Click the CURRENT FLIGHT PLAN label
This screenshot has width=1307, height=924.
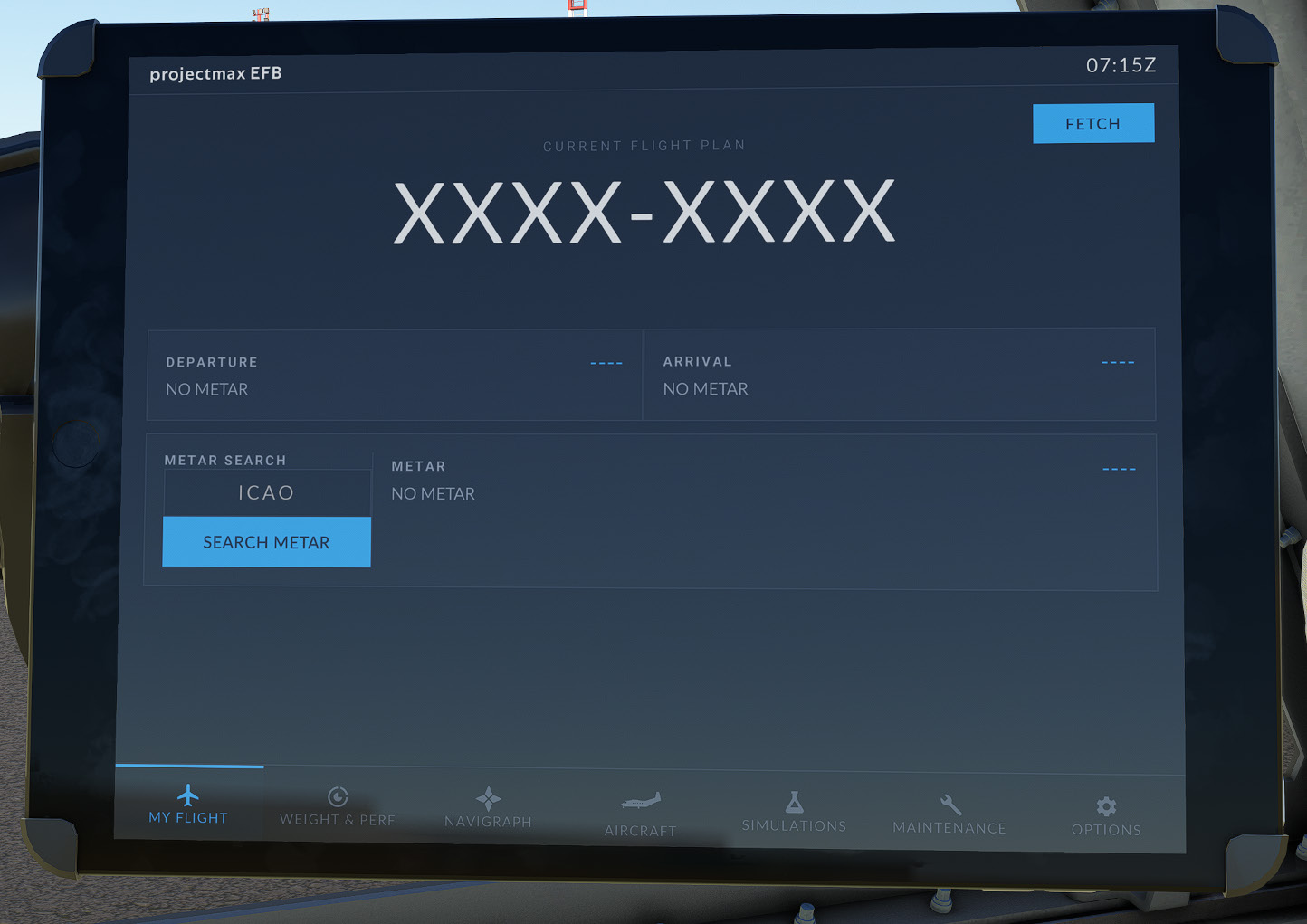click(x=644, y=145)
